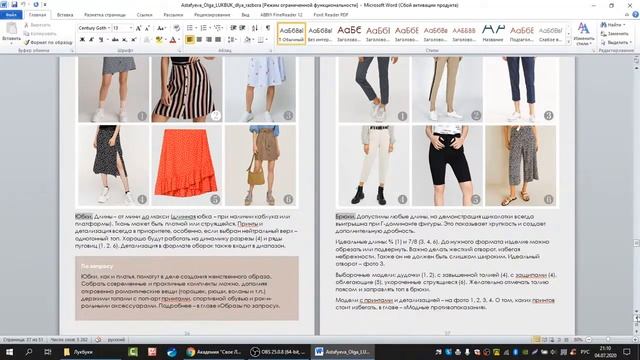Open the Вставить paste options arrow
Viewport: 640px width, 360px height.
point(11,43)
